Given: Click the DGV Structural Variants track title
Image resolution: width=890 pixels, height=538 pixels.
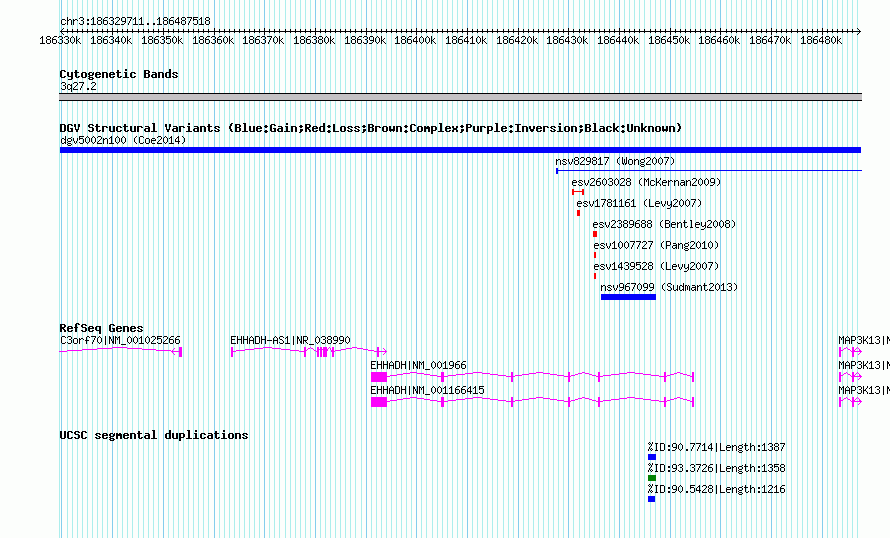Looking at the screenshot, I should coord(370,128).
